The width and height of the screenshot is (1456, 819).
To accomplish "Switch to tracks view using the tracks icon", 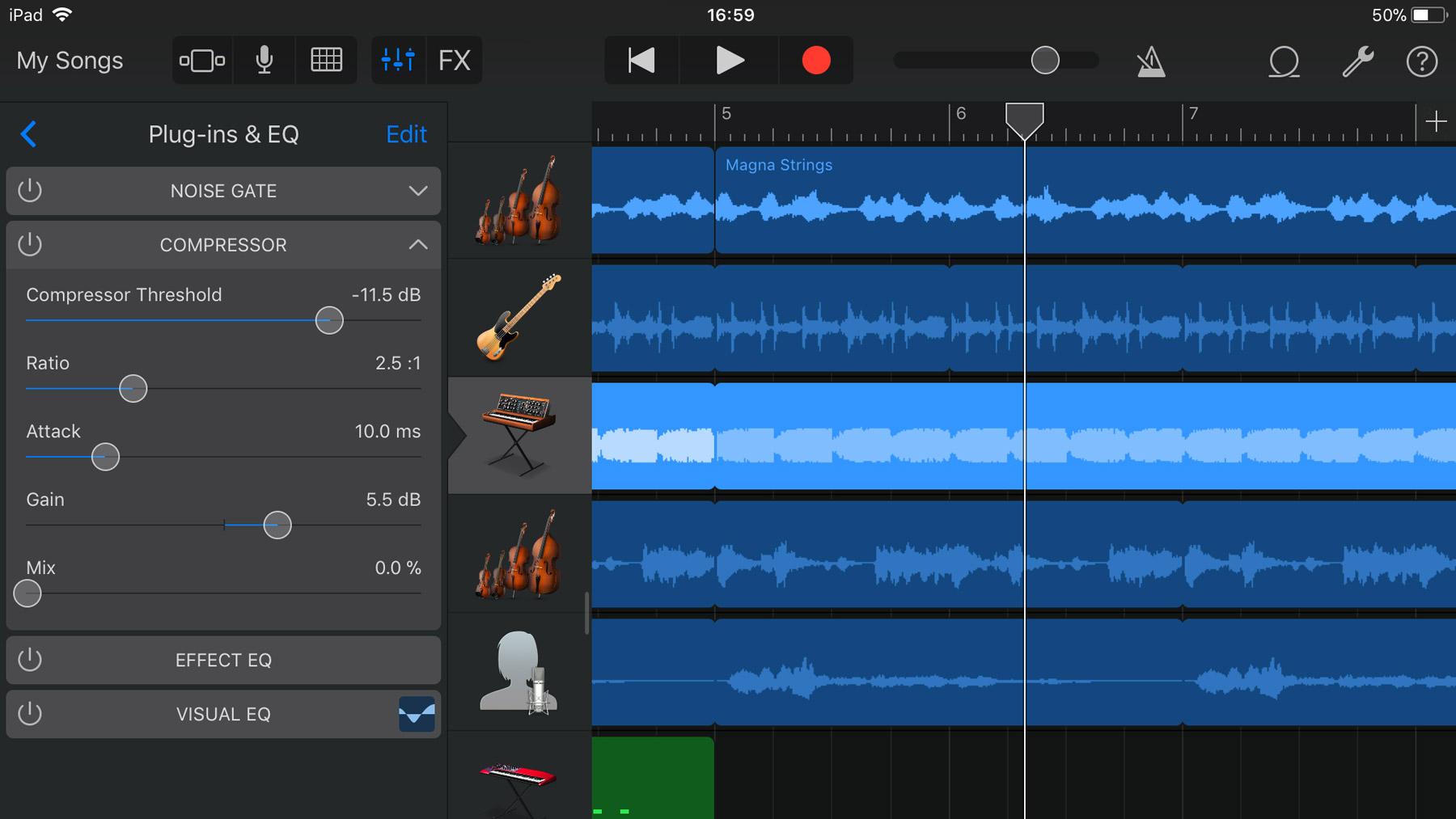I will 202,60.
